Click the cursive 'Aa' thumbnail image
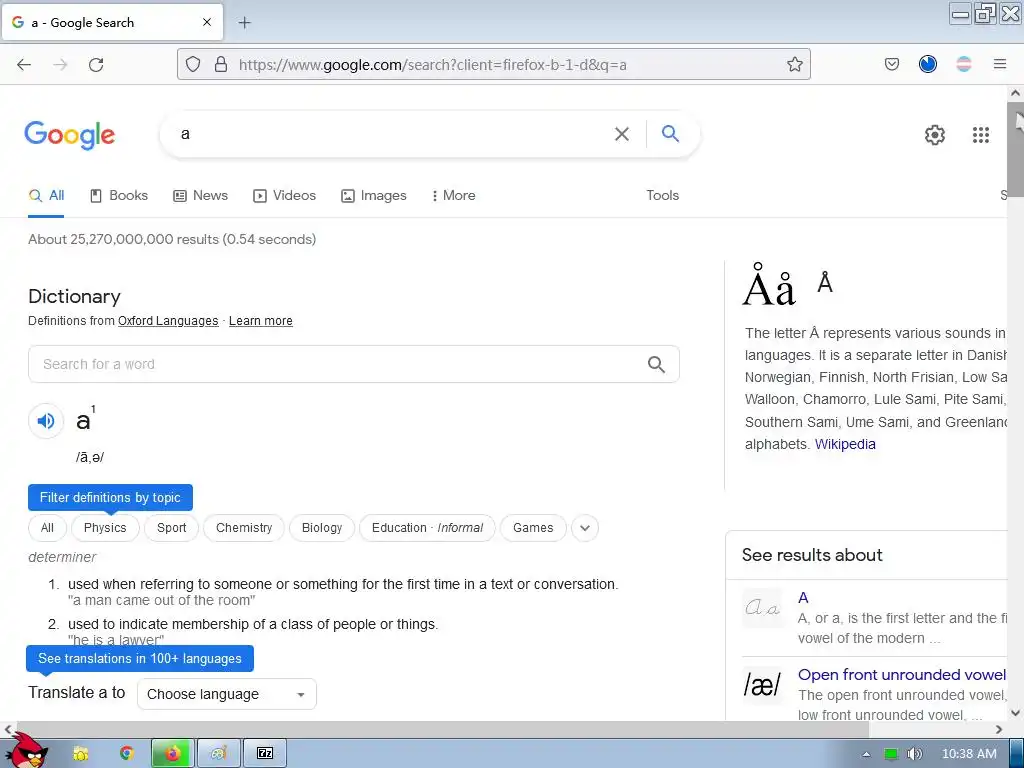The width and height of the screenshot is (1024, 768). (x=762, y=608)
